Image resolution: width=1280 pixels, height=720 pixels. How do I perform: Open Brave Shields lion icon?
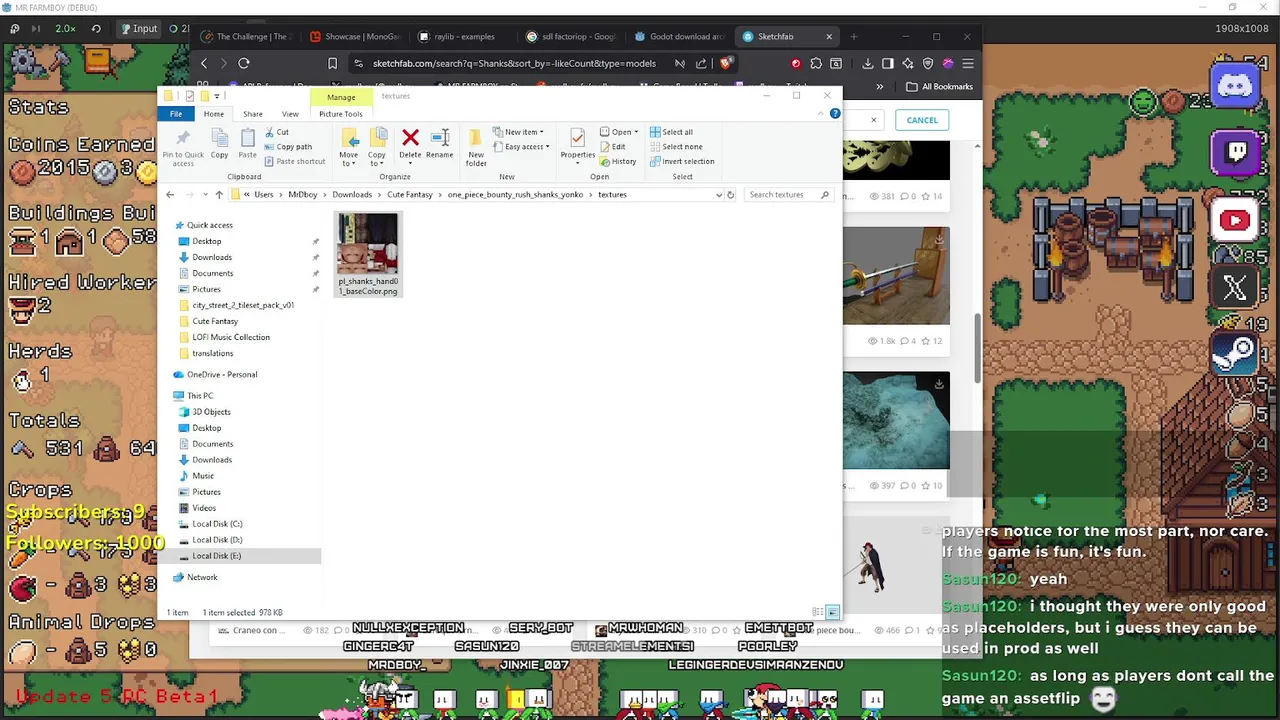coord(726,63)
